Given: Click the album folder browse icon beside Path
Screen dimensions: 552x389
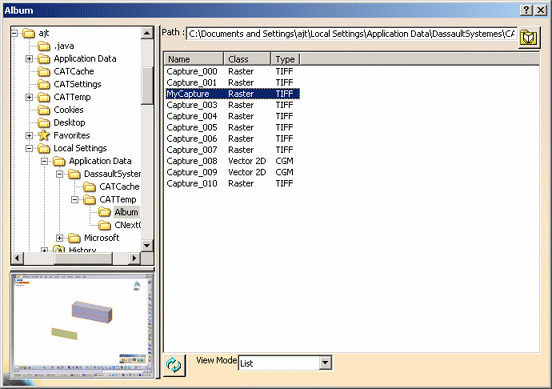Looking at the screenshot, I should tap(529, 37).
